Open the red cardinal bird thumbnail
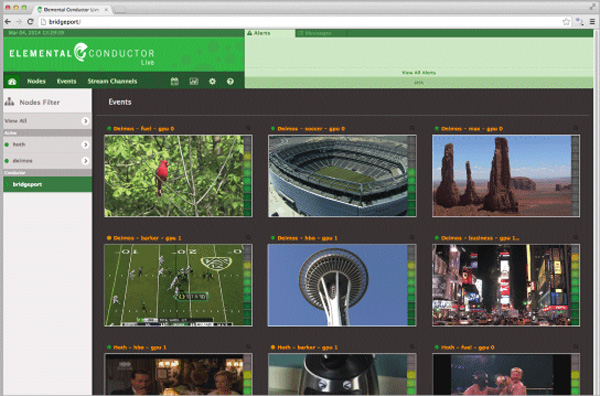The height and width of the screenshot is (396, 600). (174, 176)
